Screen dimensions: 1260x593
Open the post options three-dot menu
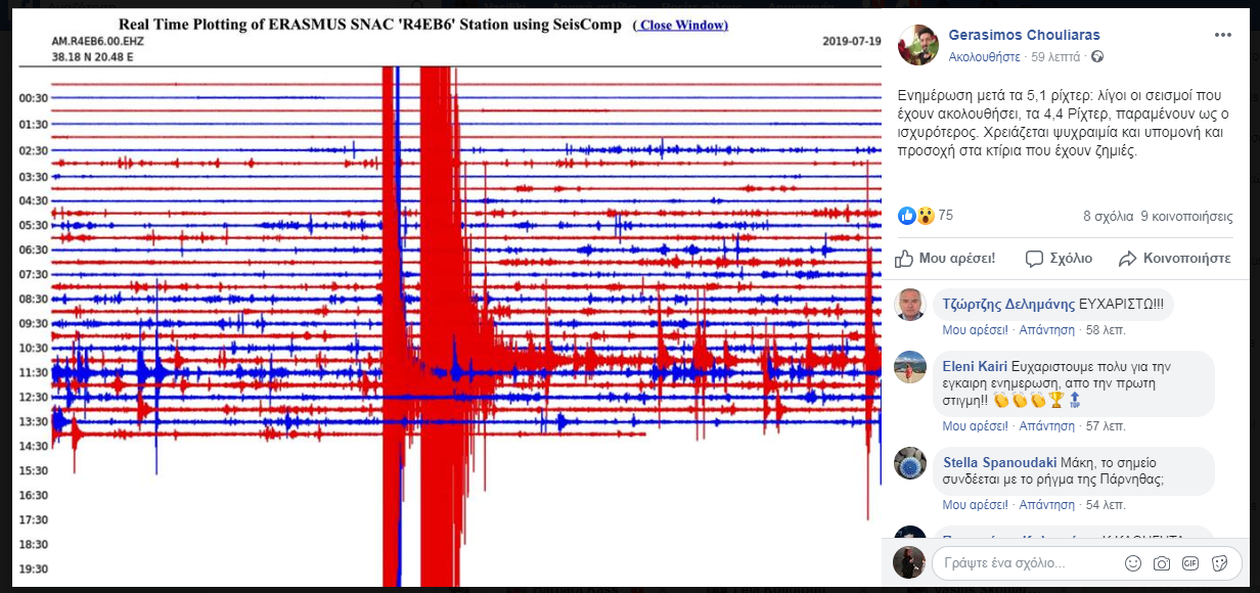click(1223, 35)
